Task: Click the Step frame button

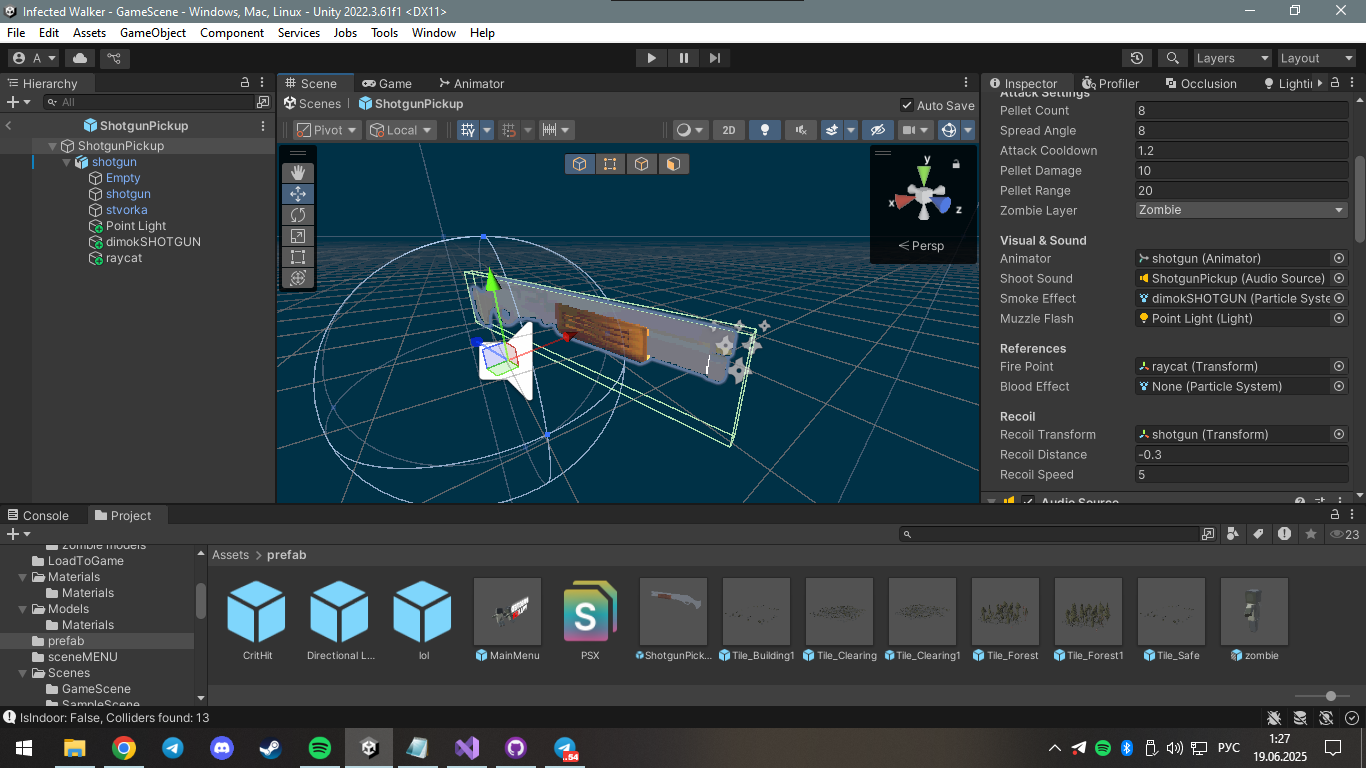Action: [714, 58]
